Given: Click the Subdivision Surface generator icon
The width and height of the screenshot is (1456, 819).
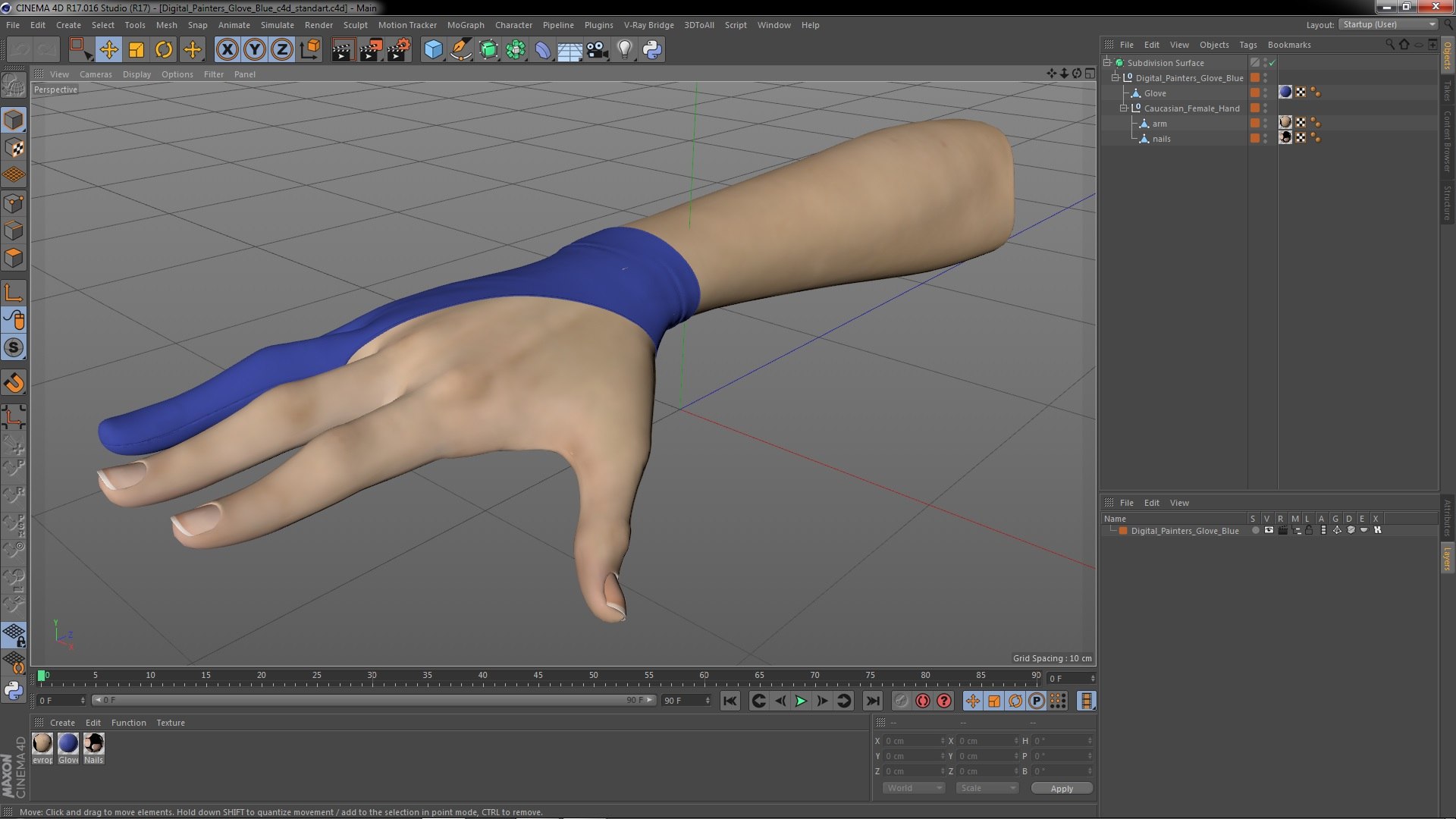Looking at the screenshot, I should coord(488,50).
